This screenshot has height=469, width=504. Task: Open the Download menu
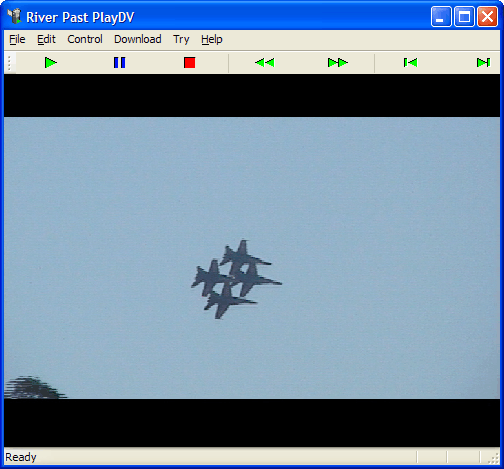click(138, 39)
